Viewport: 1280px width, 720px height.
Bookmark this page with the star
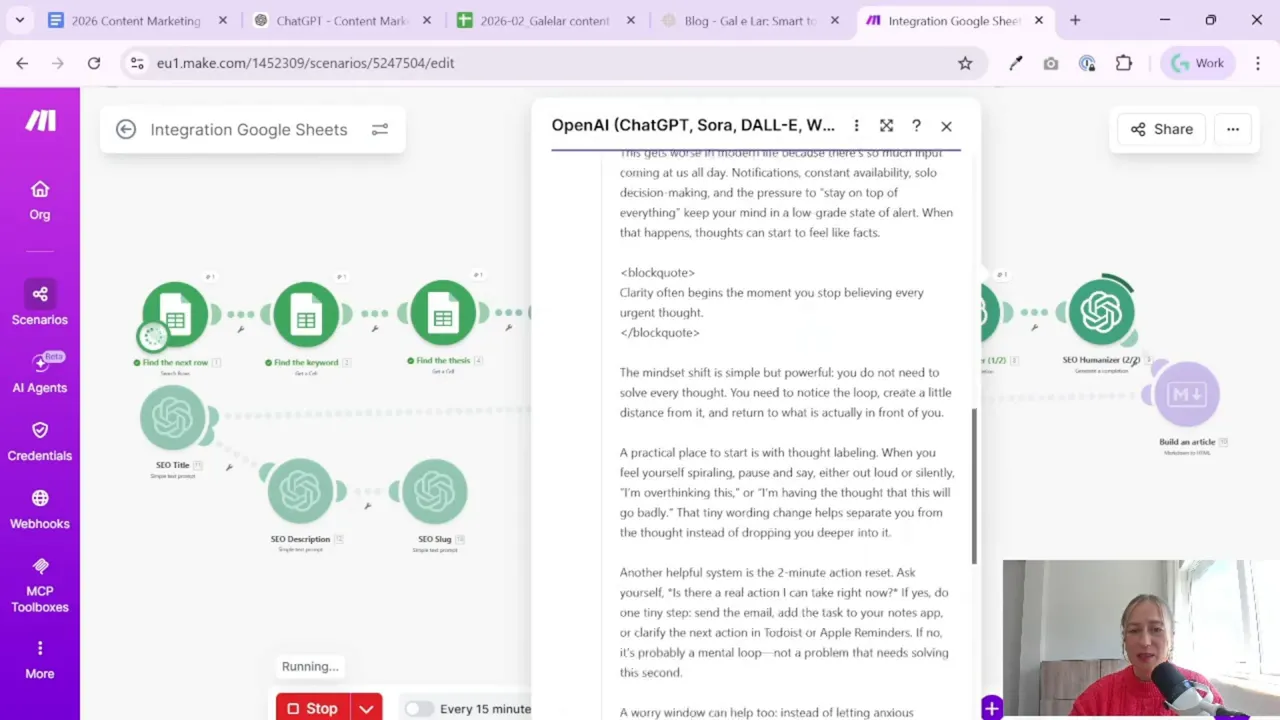pos(965,63)
